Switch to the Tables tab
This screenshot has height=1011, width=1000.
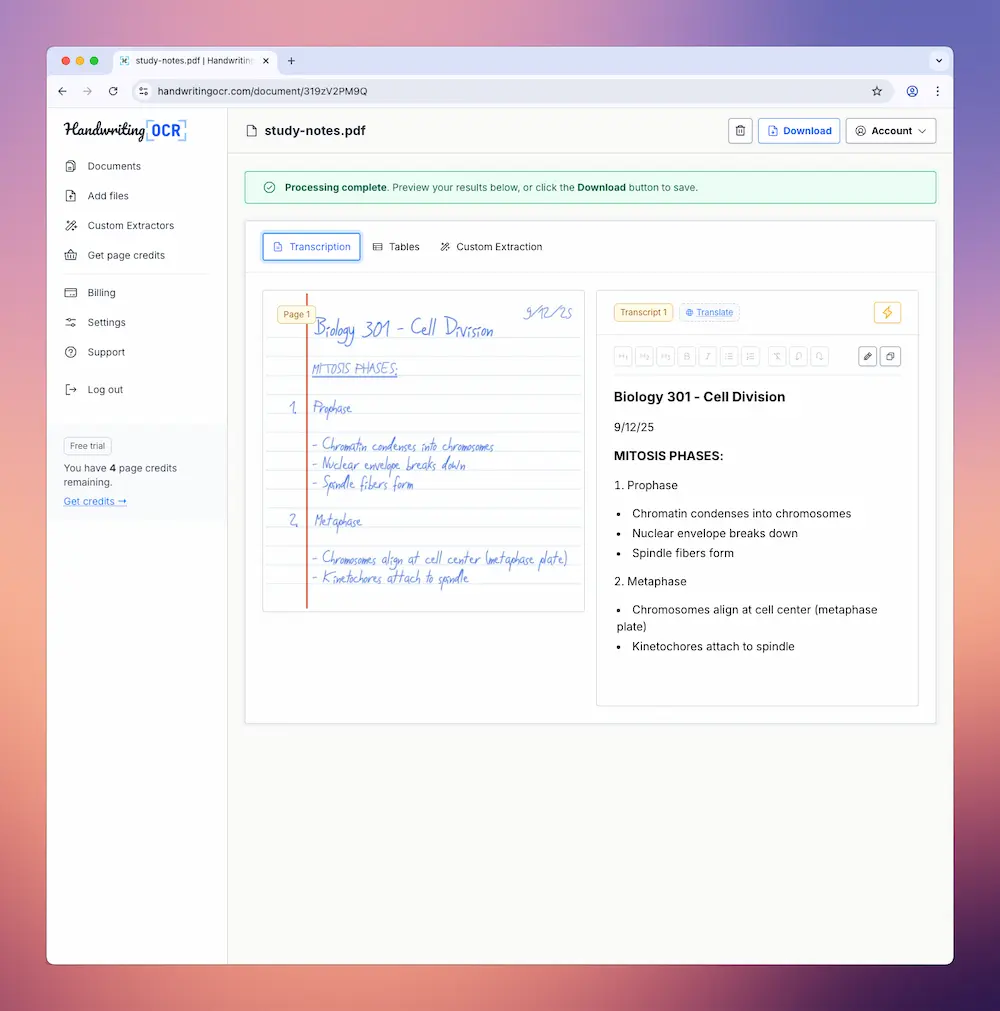[396, 246]
